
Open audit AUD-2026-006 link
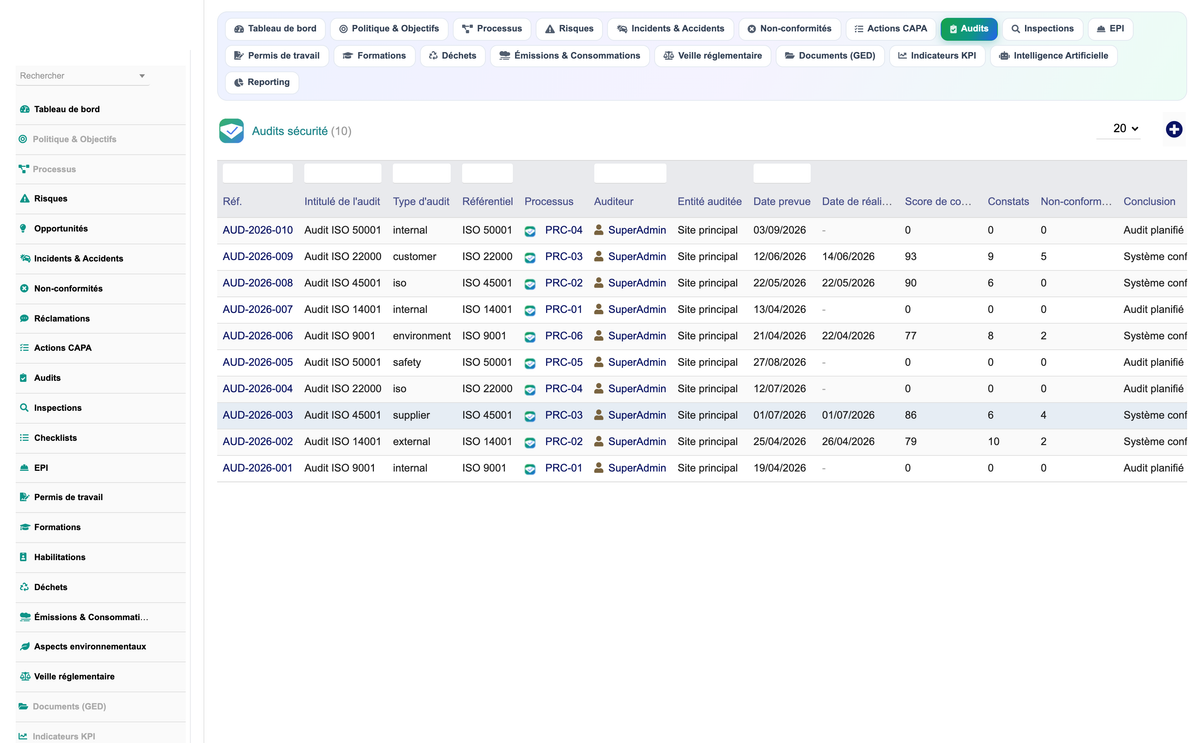258,336
